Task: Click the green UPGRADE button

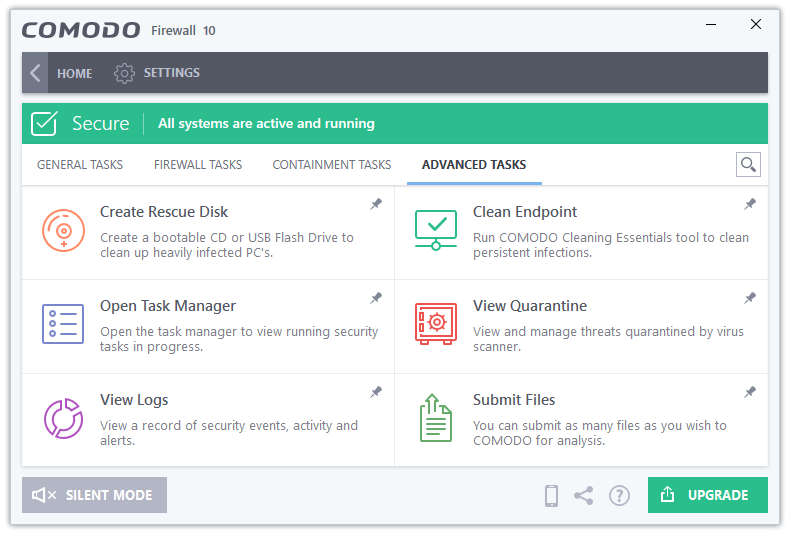Action: 707,495
